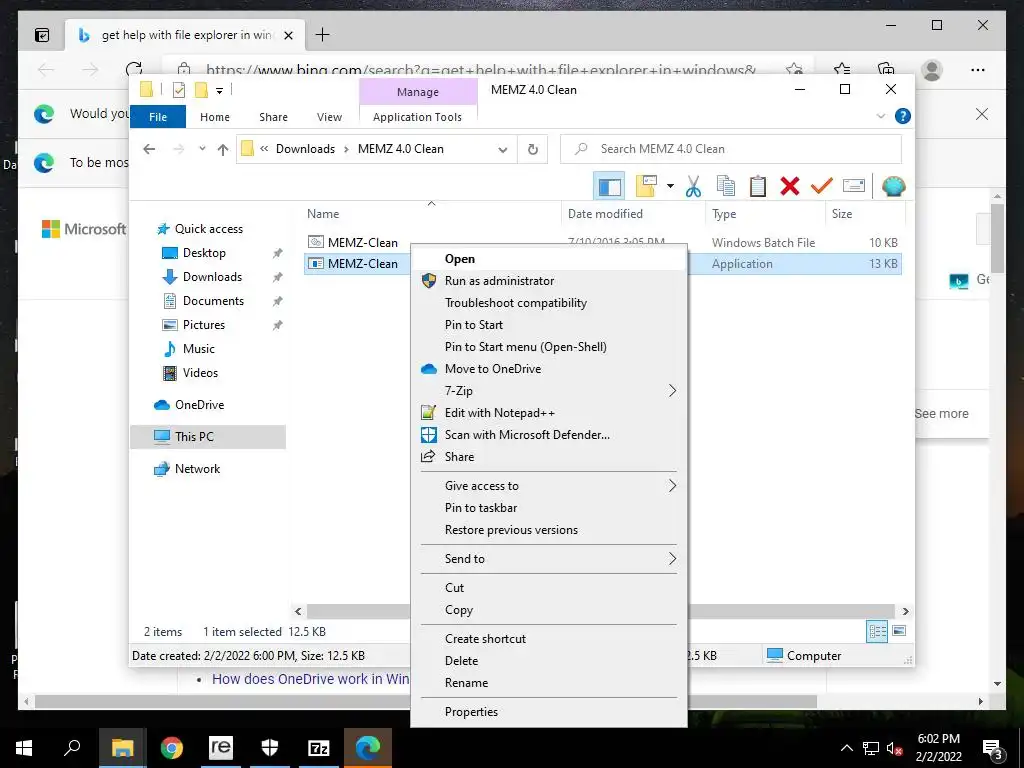This screenshot has height=768, width=1024.
Task: Click the blue Help question mark icon
Action: pos(903,116)
